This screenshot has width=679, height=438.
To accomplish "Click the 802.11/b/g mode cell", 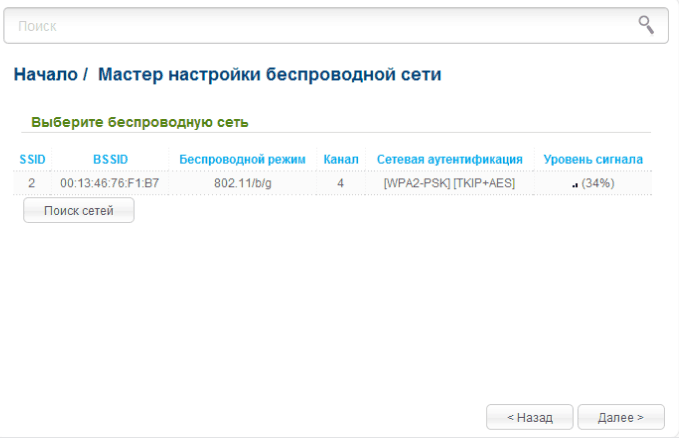I will 242,183.
